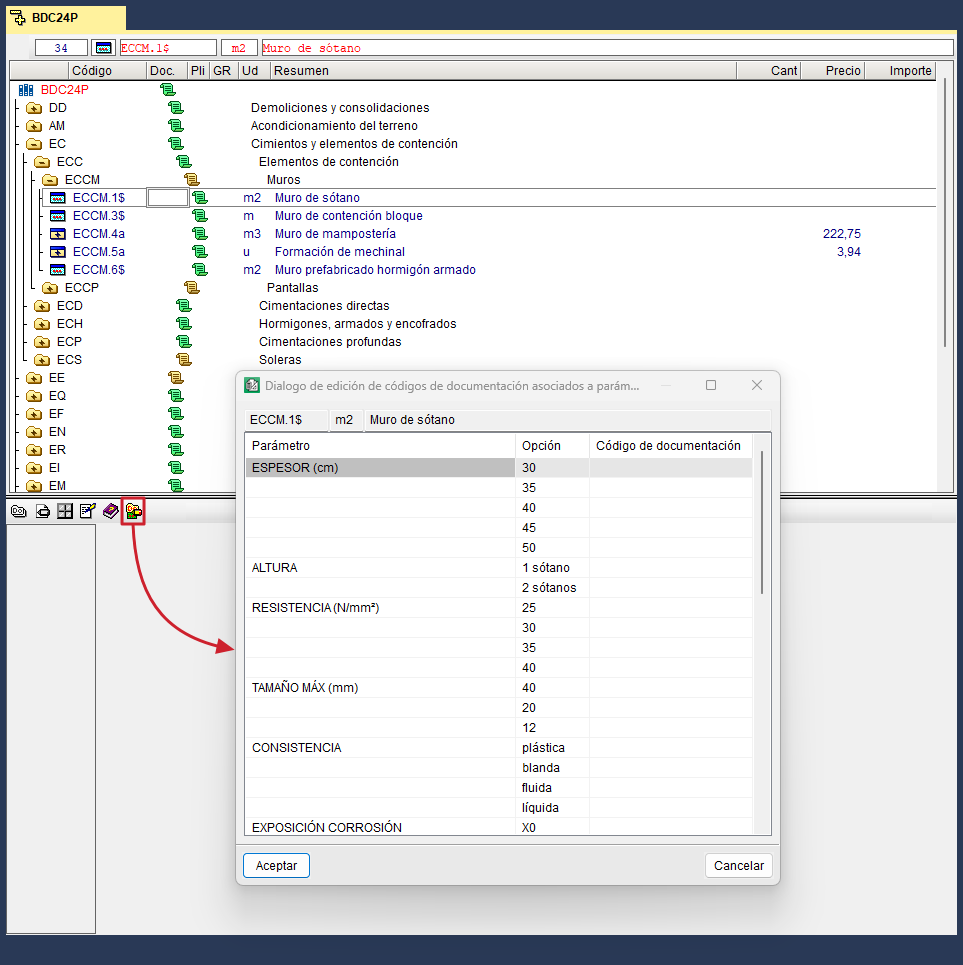Click the four-pane grid icon in the lower toolbar
Image resolution: width=963 pixels, height=965 pixels.
65,511
